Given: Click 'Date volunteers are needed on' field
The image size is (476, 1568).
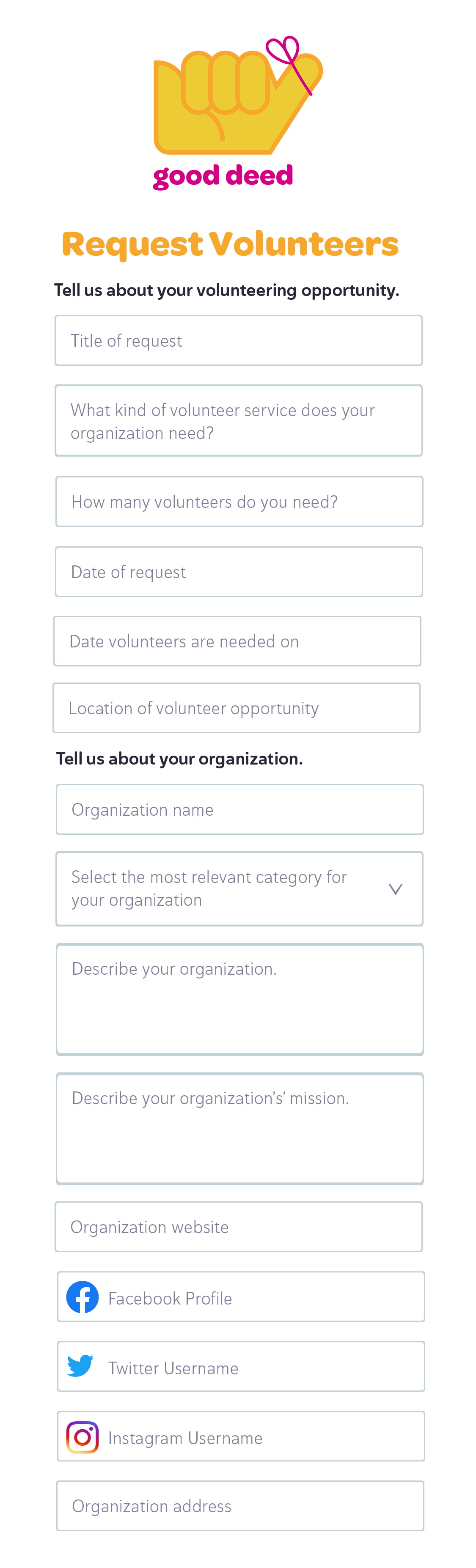Looking at the screenshot, I should pyautogui.click(x=237, y=641).
